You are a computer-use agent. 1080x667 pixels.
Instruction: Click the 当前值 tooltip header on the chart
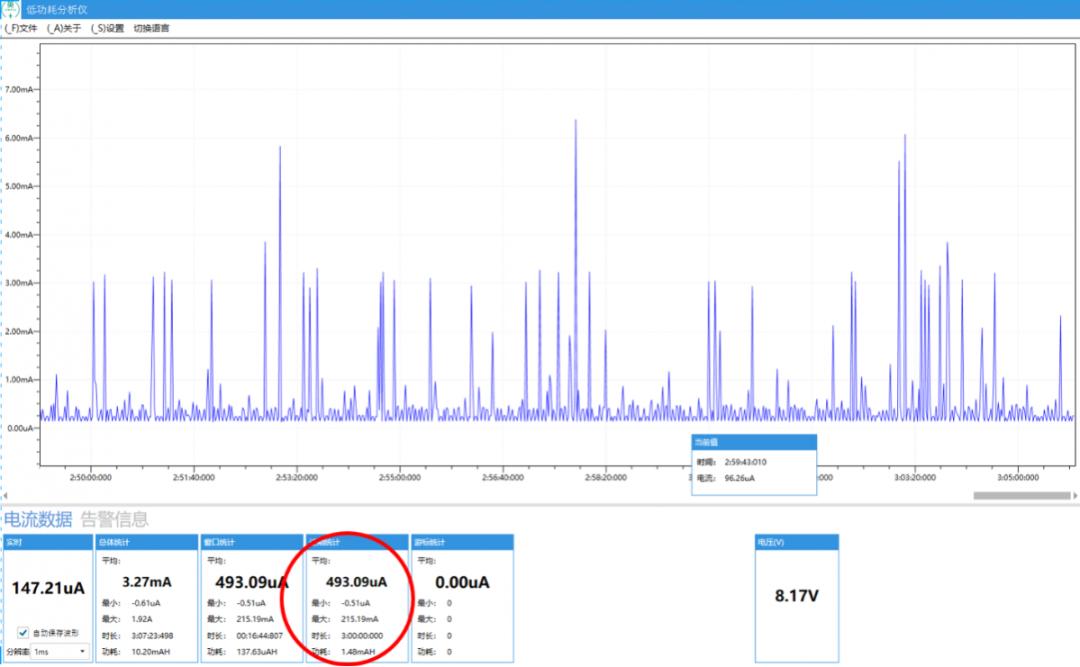coord(754,441)
